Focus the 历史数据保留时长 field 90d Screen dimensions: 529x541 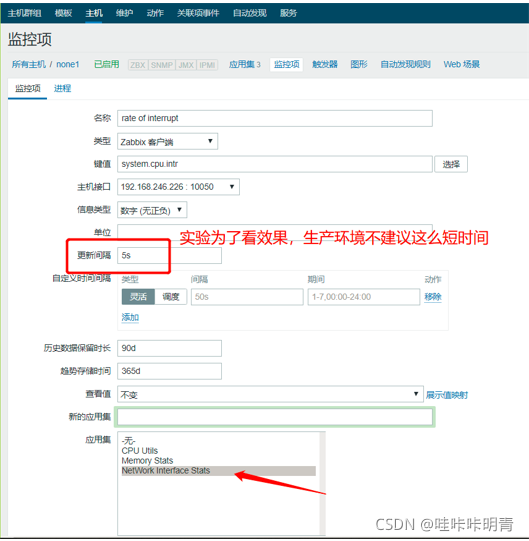(x=169, y=348)
